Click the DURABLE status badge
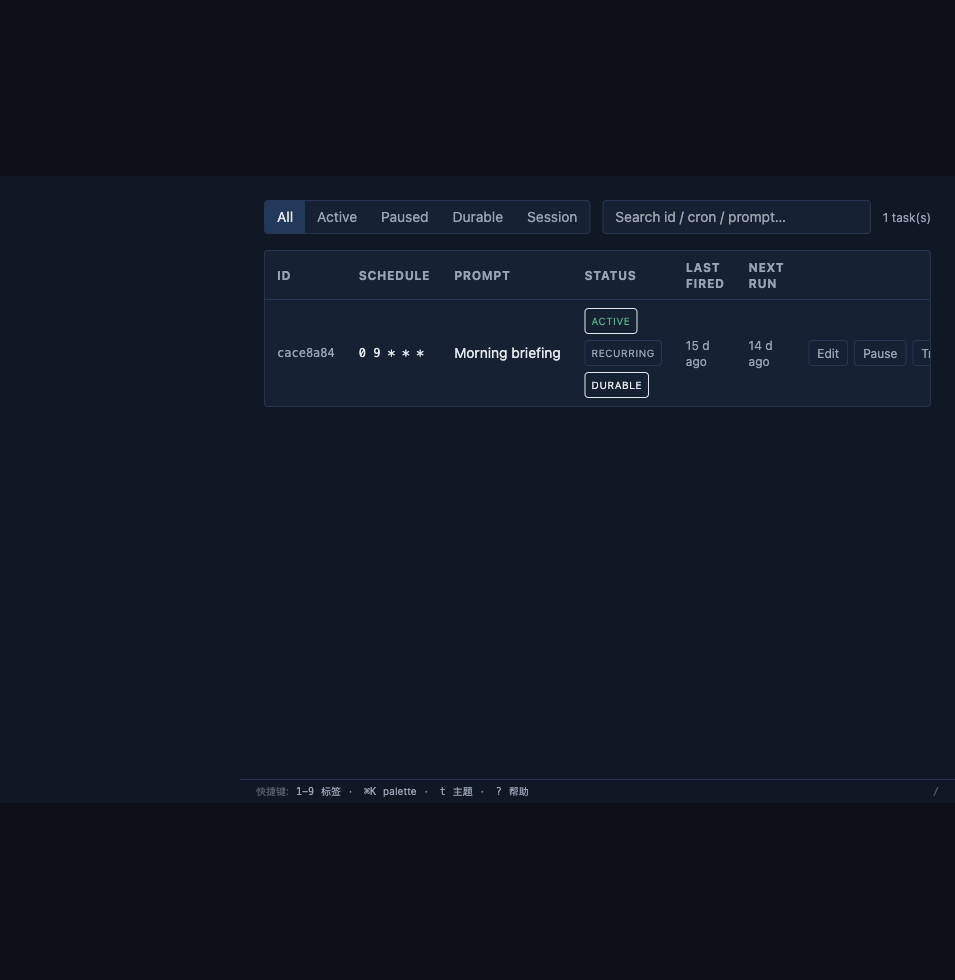Screen dimensions: 955x980 tap(616, 385)
